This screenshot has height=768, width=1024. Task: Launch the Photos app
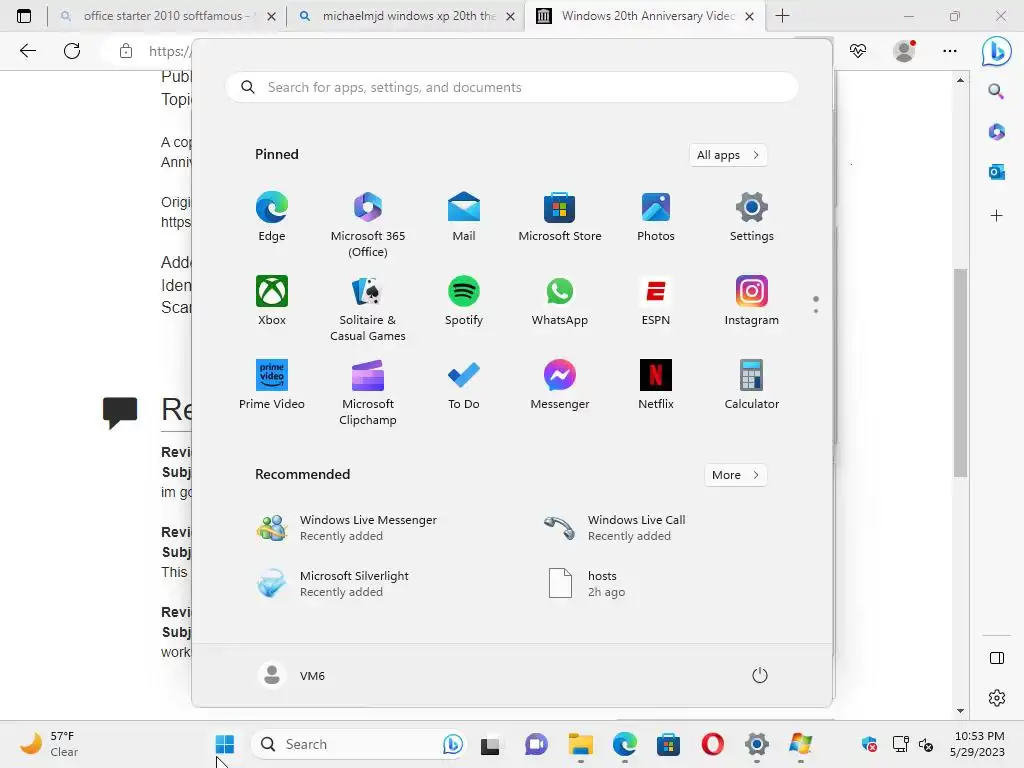656,217
